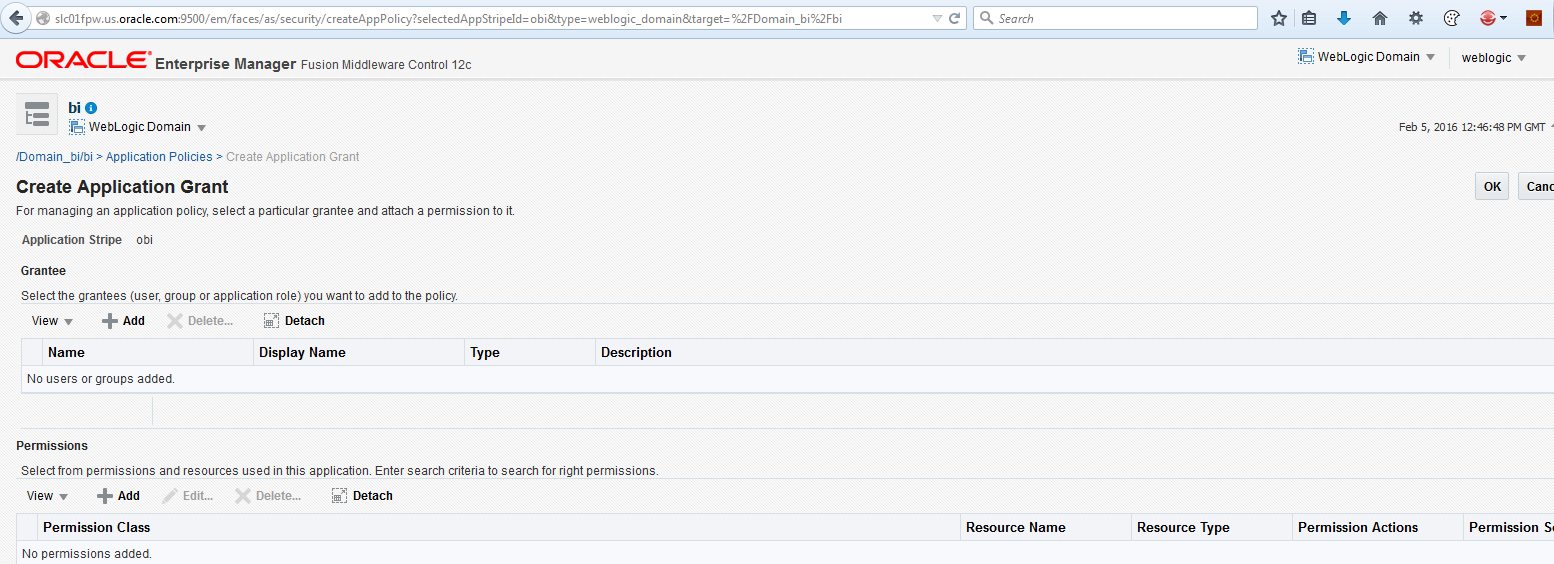Click the orange square extension icon

(x=1534, y=18)
